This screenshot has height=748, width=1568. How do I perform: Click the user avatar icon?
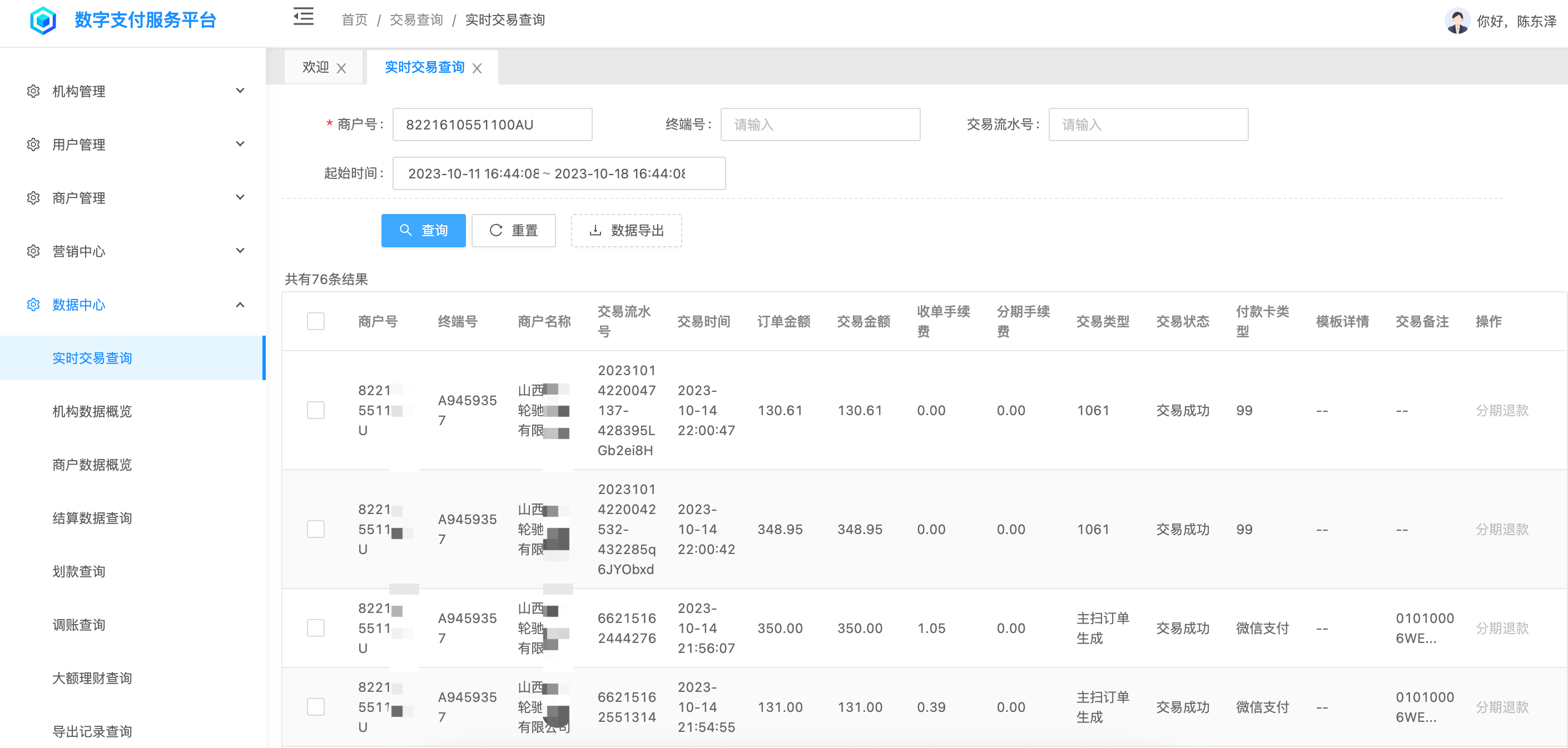point(1457,21)
